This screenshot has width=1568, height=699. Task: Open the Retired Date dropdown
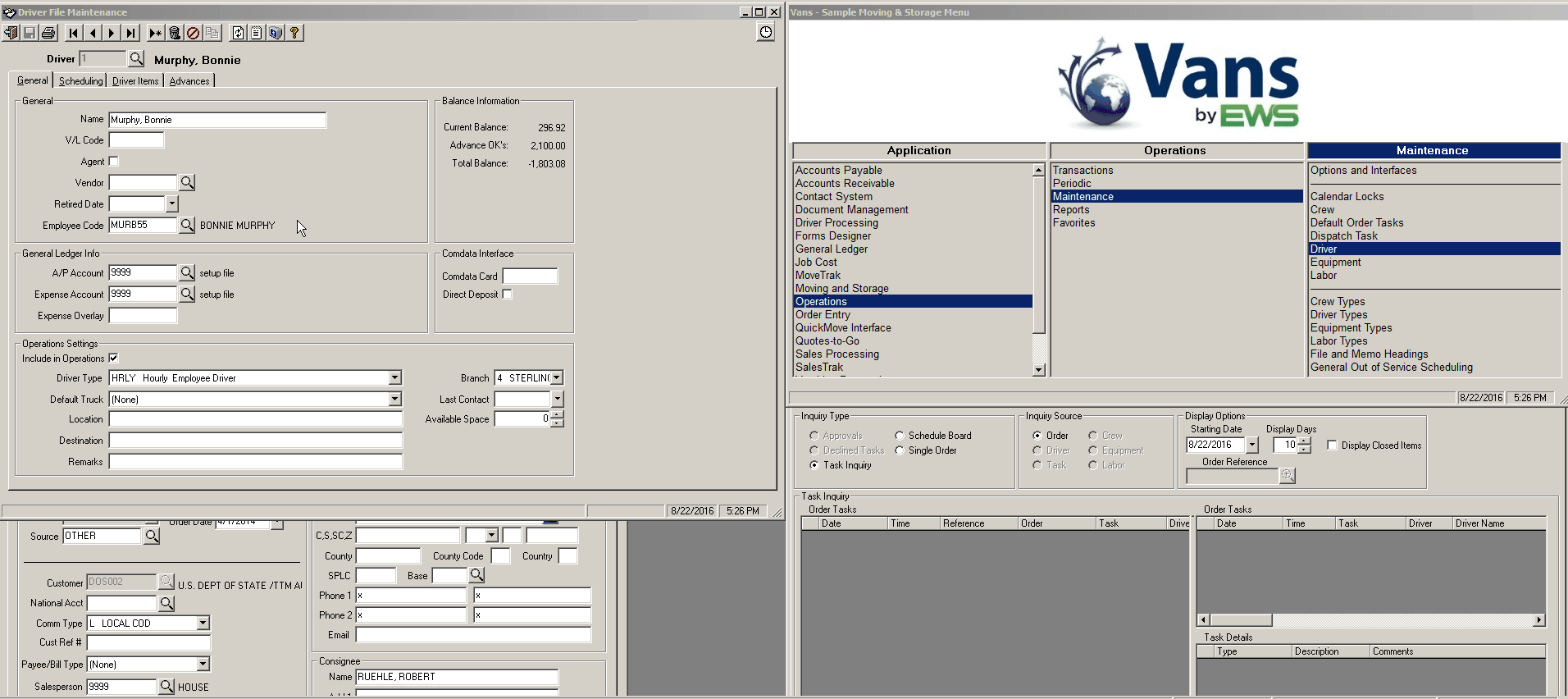tap(172, 203)
